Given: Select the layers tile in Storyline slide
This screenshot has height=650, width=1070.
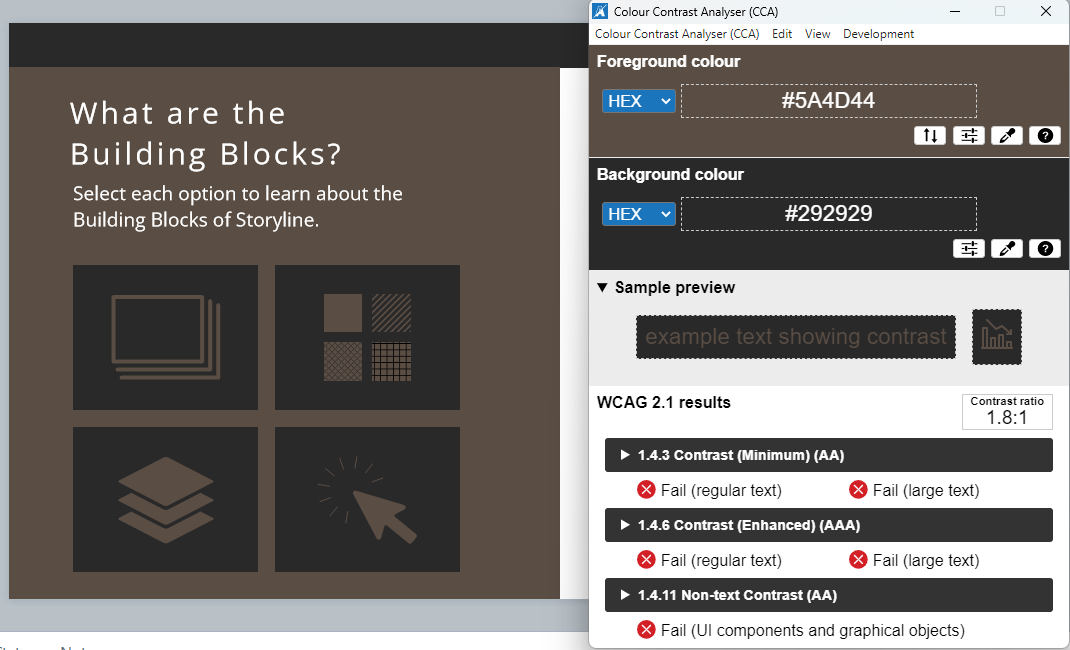Looking at the screenshot, I should (x=165, y=499).
